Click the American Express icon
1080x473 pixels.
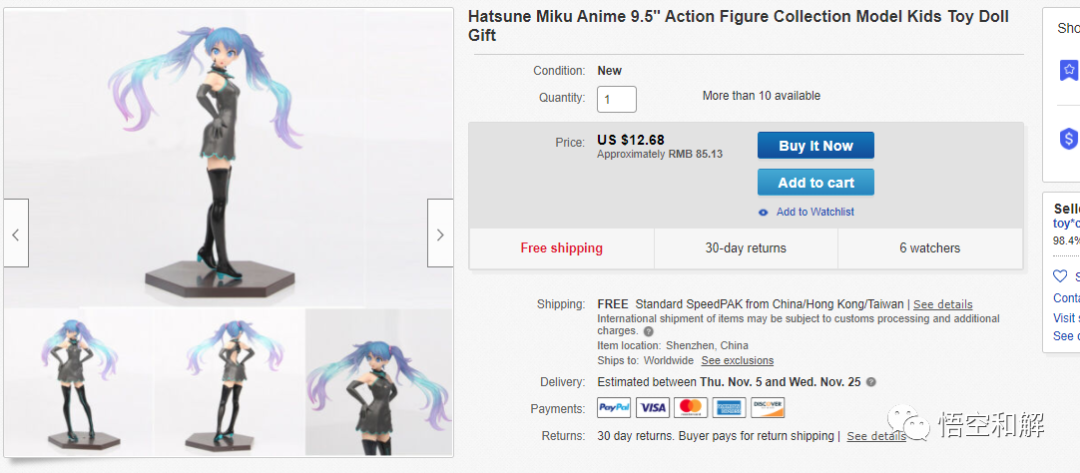(x=729, y=408)
